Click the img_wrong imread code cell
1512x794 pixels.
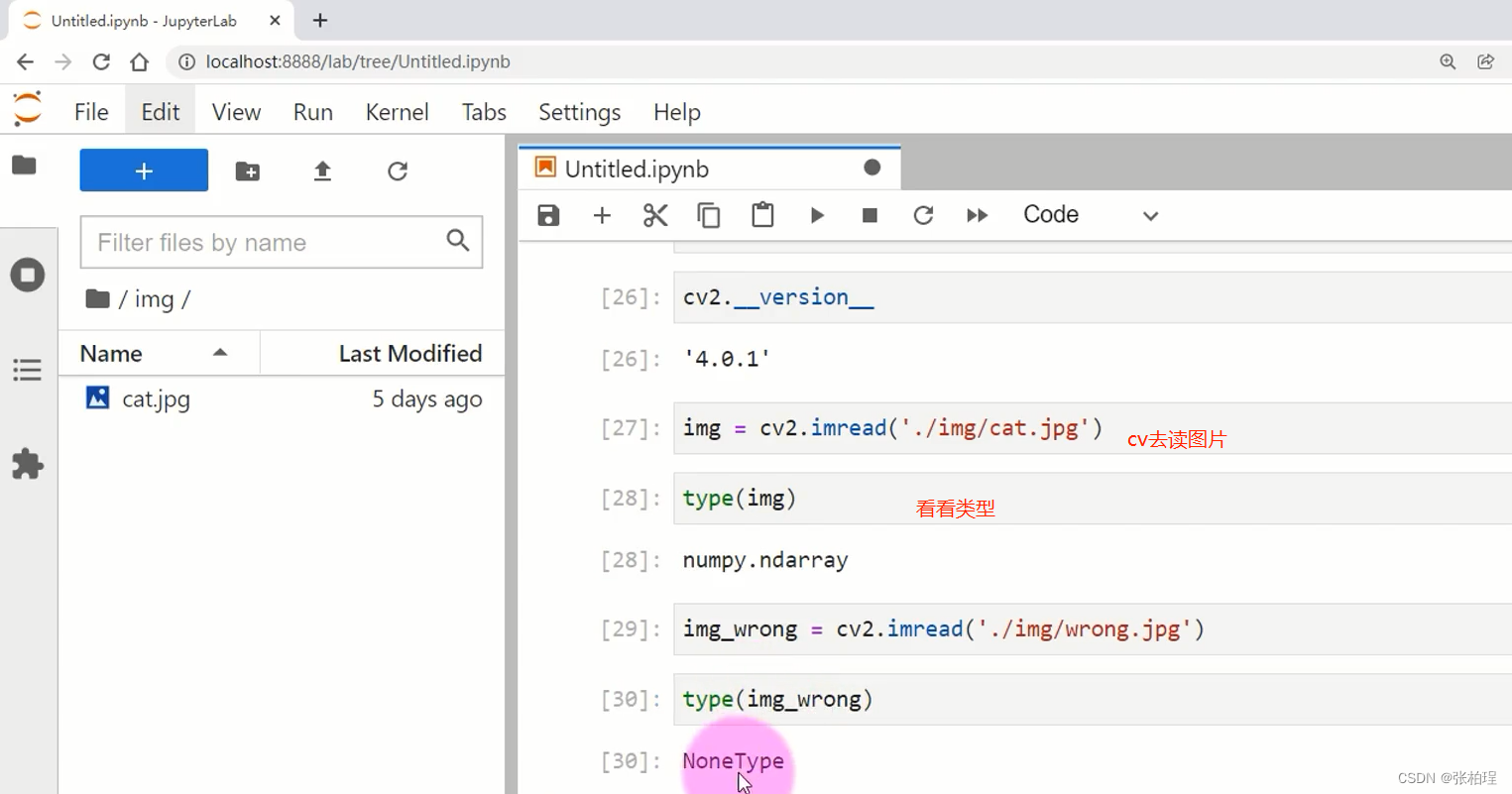pyautogui.click(x=1093, y=629)
